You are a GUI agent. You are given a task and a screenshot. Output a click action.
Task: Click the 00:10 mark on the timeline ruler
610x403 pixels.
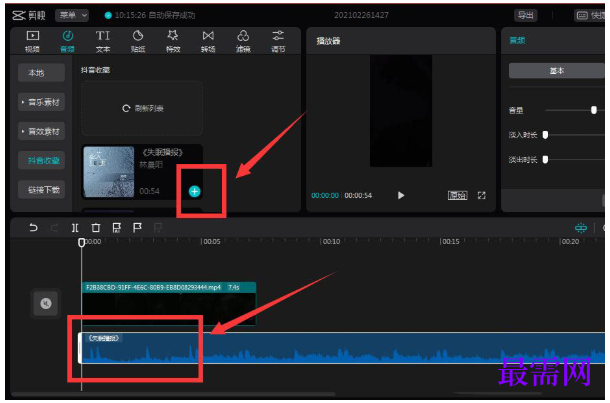coord(331,242)
